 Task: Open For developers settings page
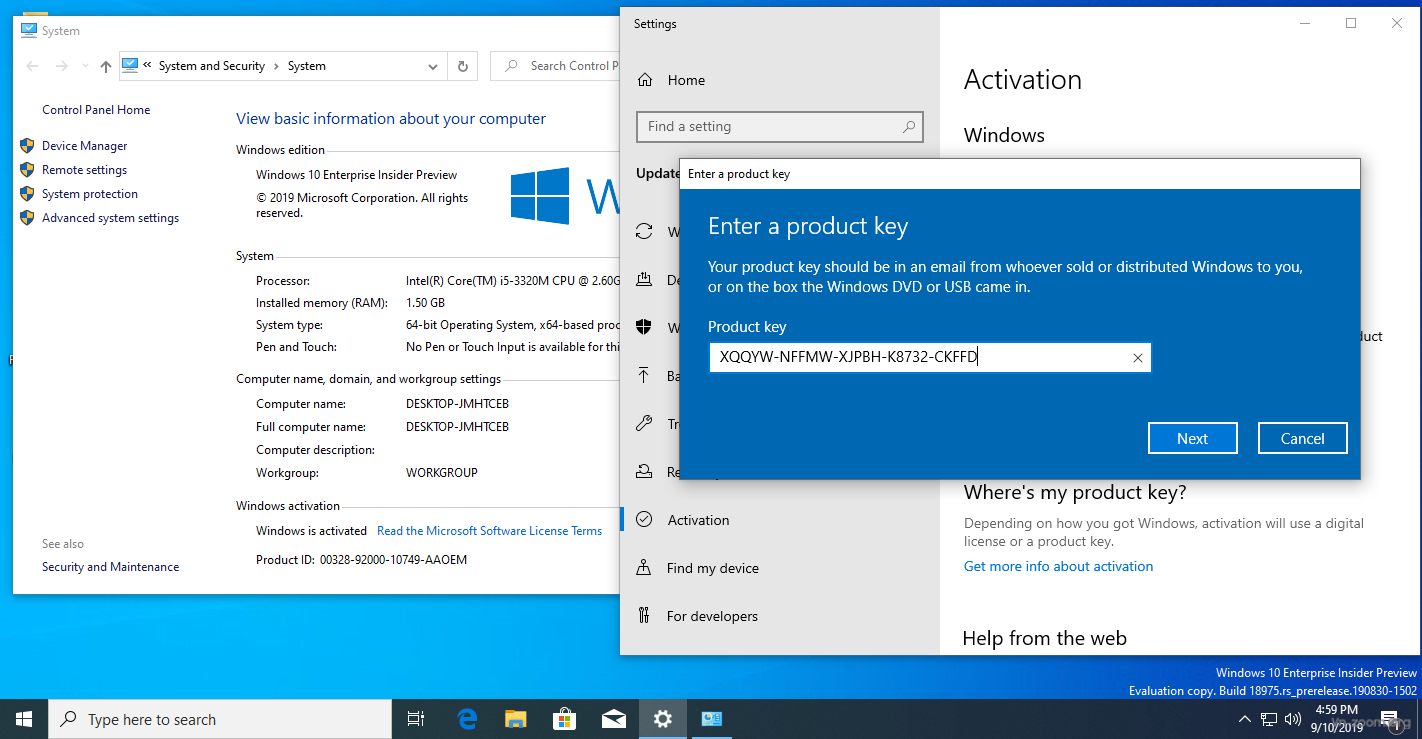[x=712, y=616]
